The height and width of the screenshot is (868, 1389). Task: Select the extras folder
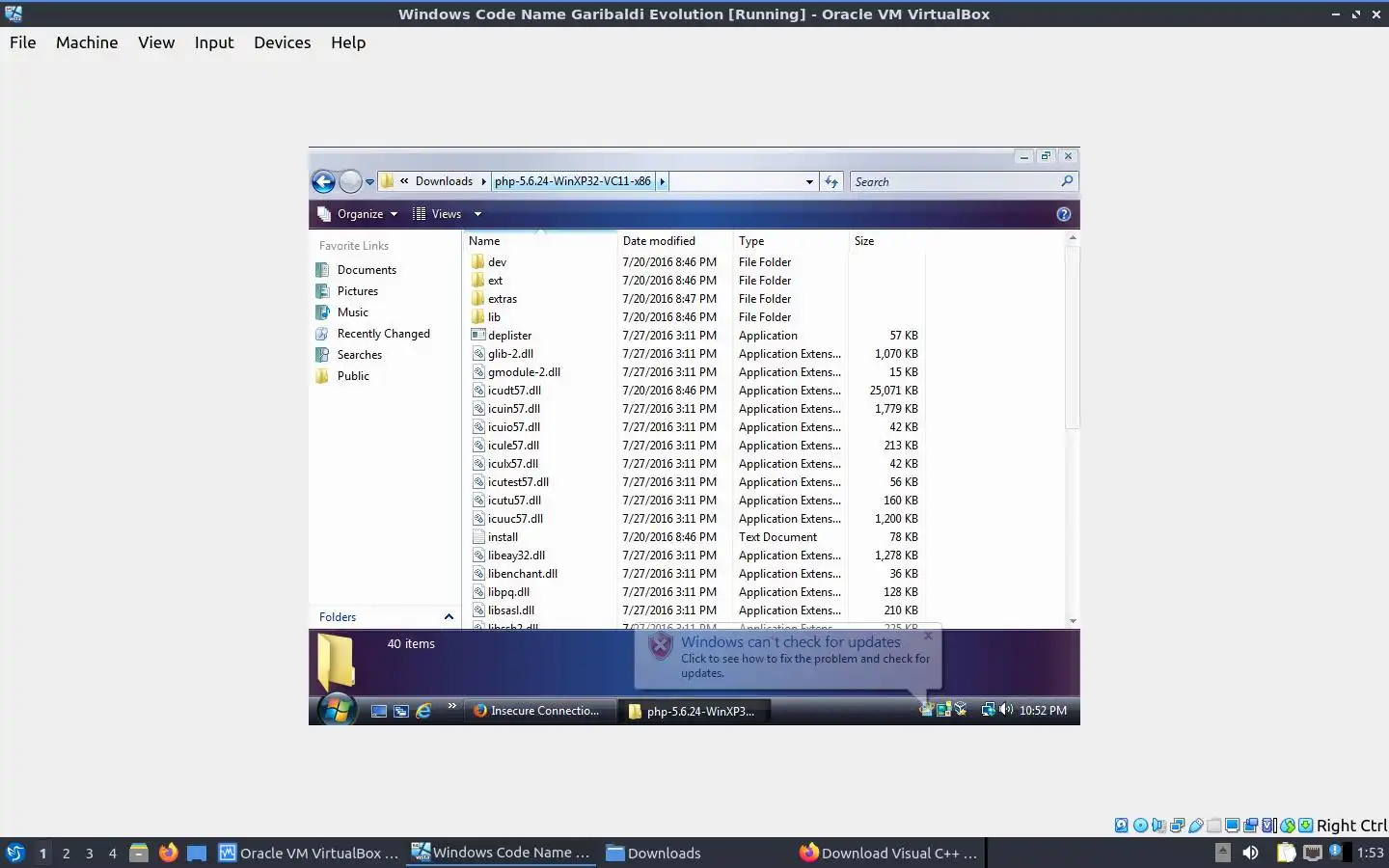pos(495,299)
